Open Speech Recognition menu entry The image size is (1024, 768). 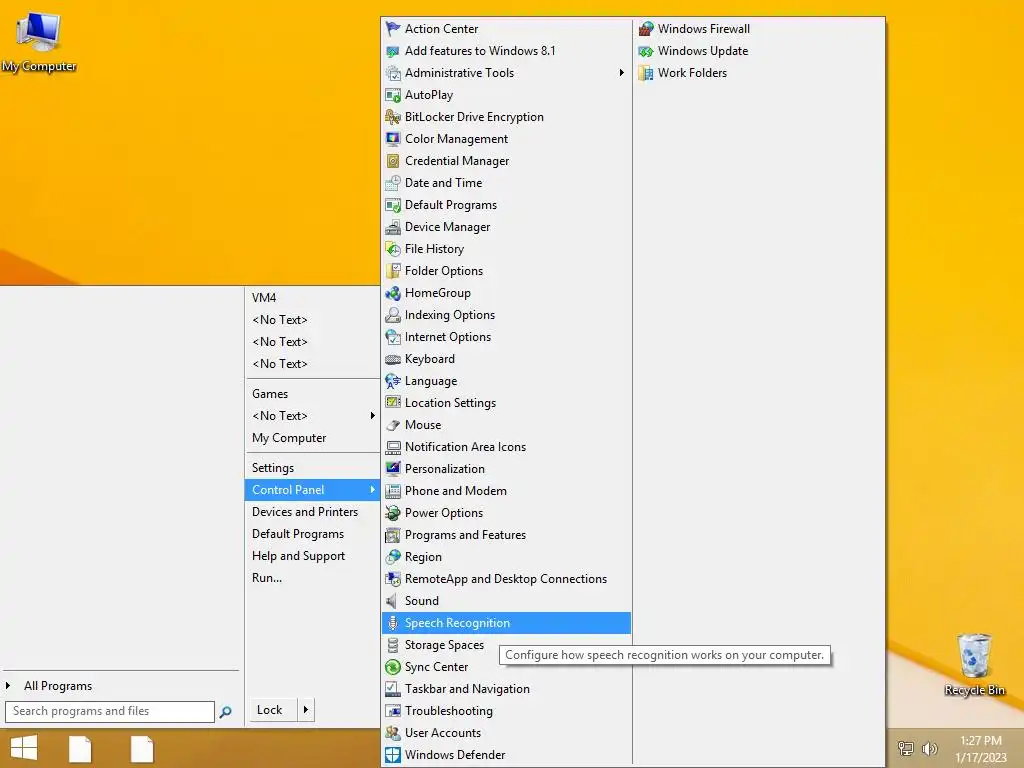[506, 623]
